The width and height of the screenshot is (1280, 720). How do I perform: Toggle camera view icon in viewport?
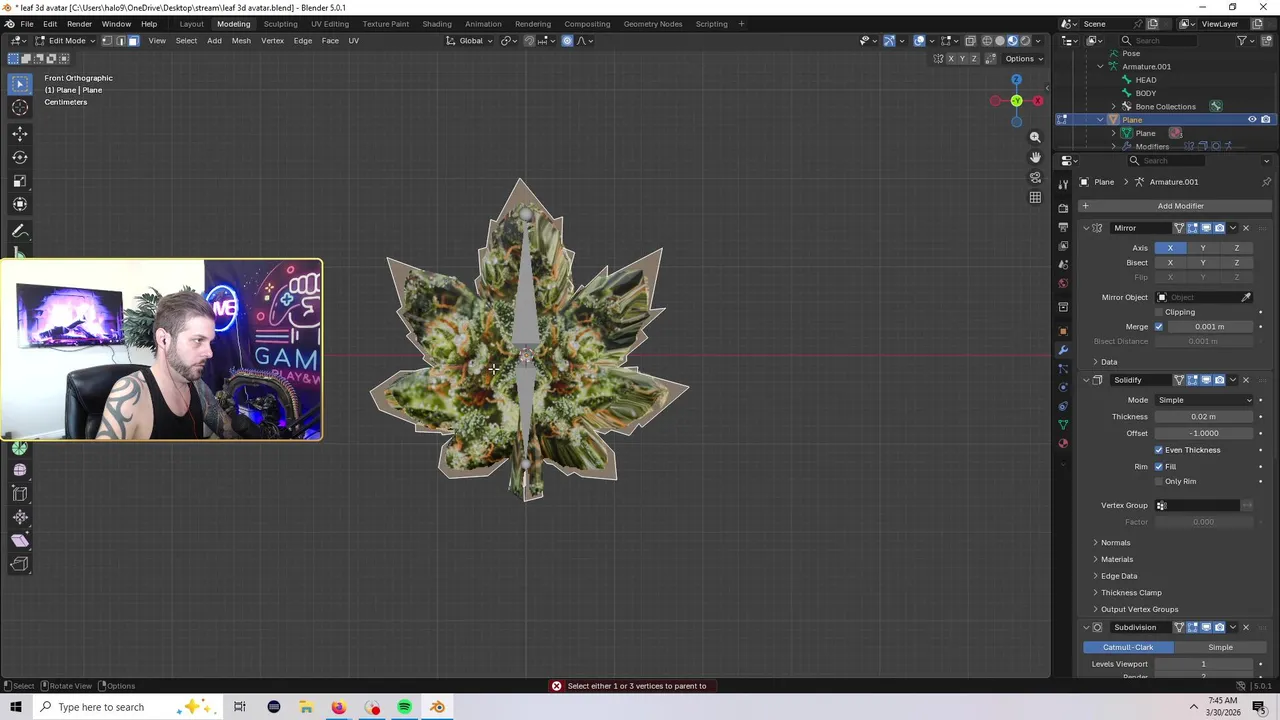pyautogui.click(x=1035, y=177)
